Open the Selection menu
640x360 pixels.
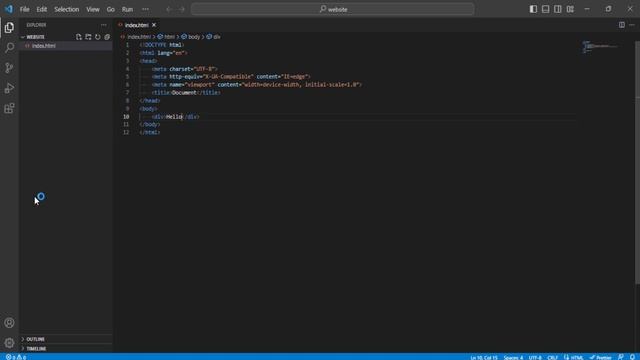pyautogui.click(x=67, y=9)
